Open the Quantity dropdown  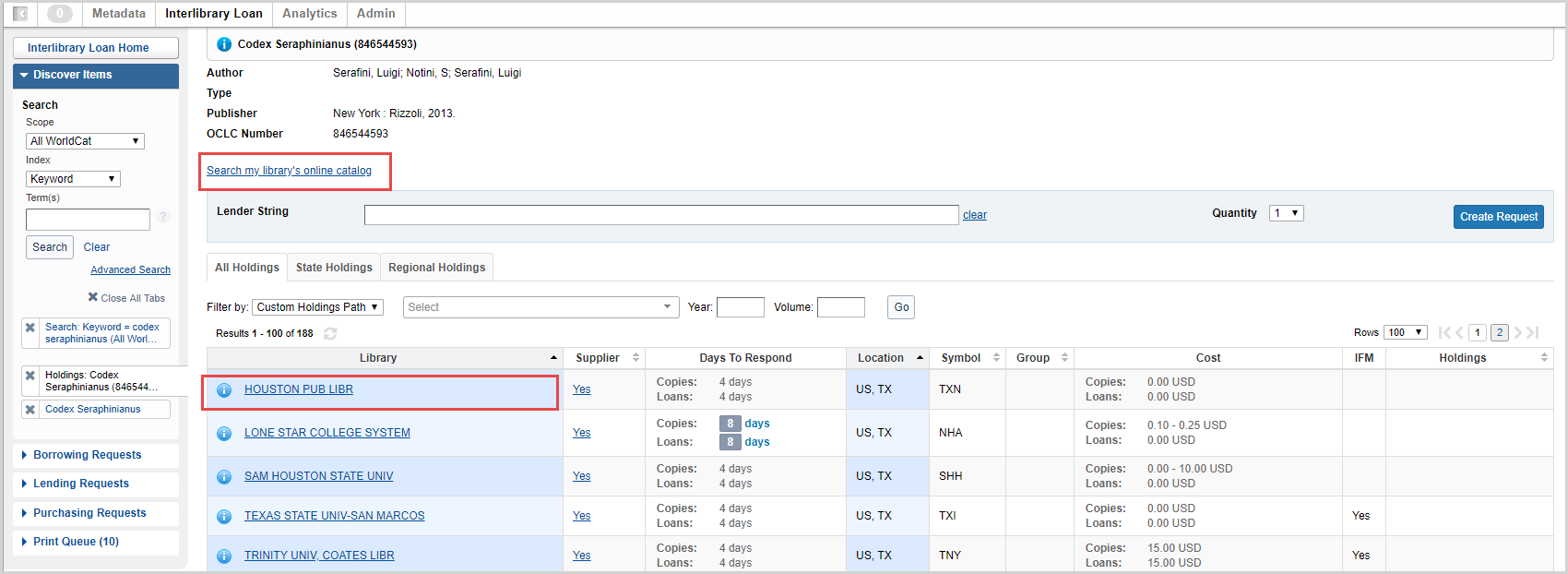[1286, 213]
